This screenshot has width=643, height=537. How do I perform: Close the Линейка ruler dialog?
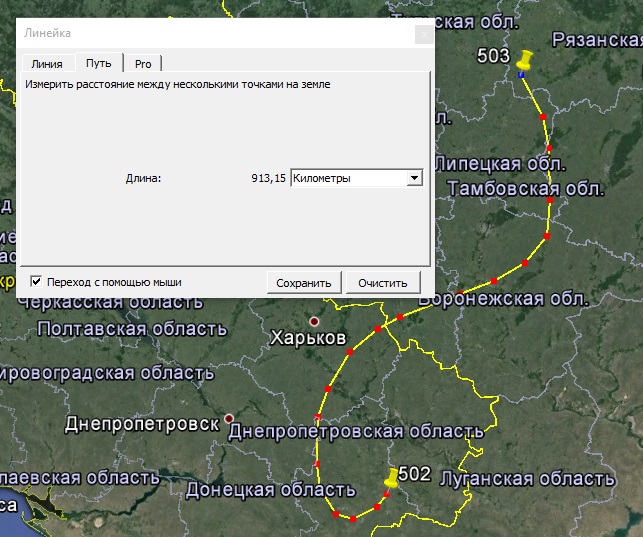(424, 34)
